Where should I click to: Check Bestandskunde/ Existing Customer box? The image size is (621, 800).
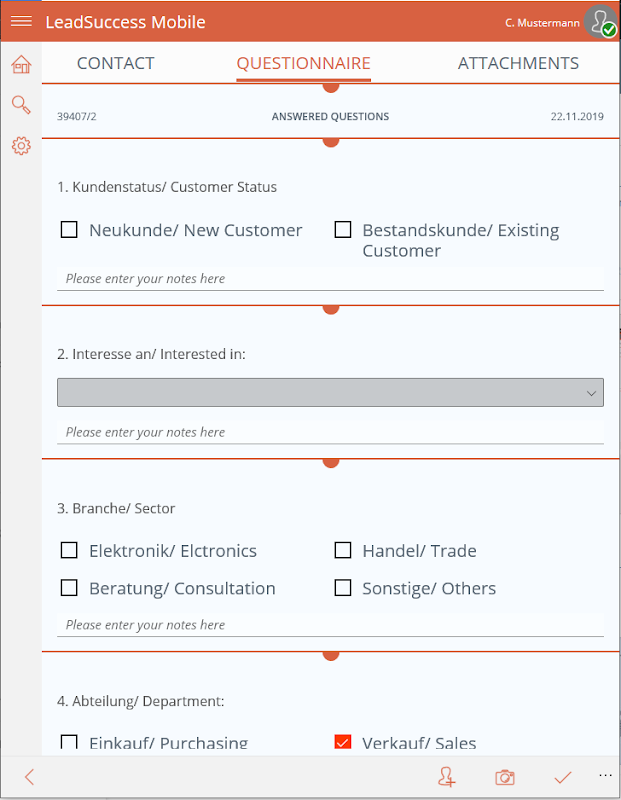coord(343,230)
